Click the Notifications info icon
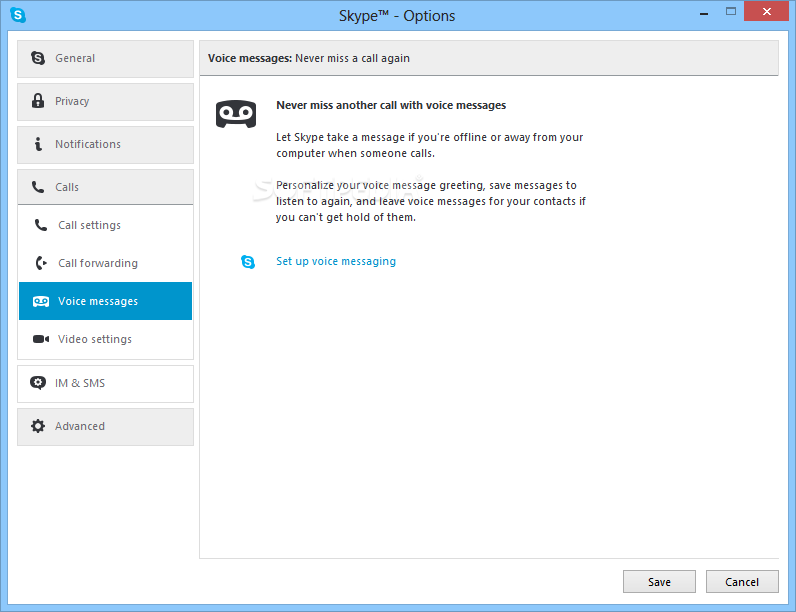Screen dimensions: 796x612 [38, 144]
